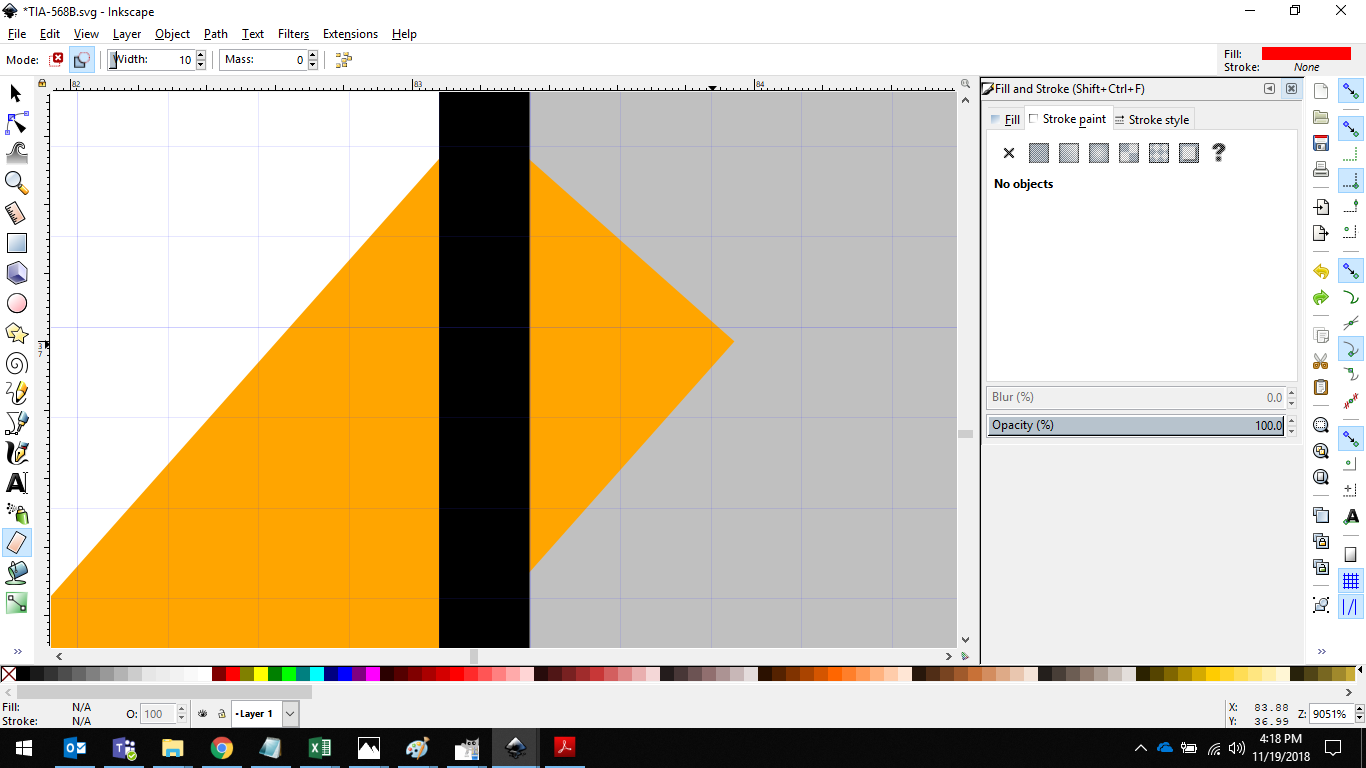
Task: Expand more toolbox tools chevron
Action: 17,652
